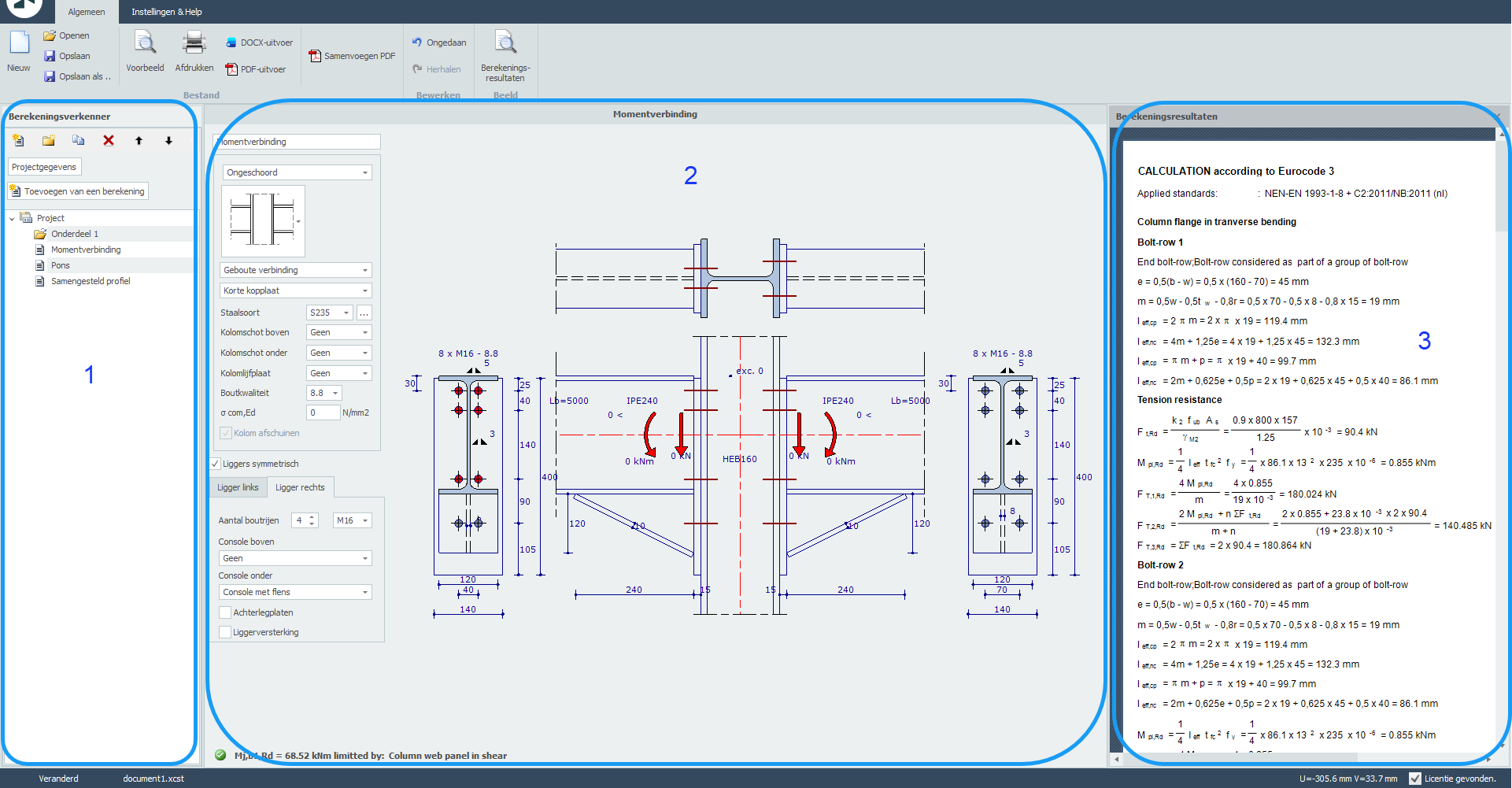
Task: Click the copy icon in Berekeningsverkenner
Action: click(x=79, y=140)
